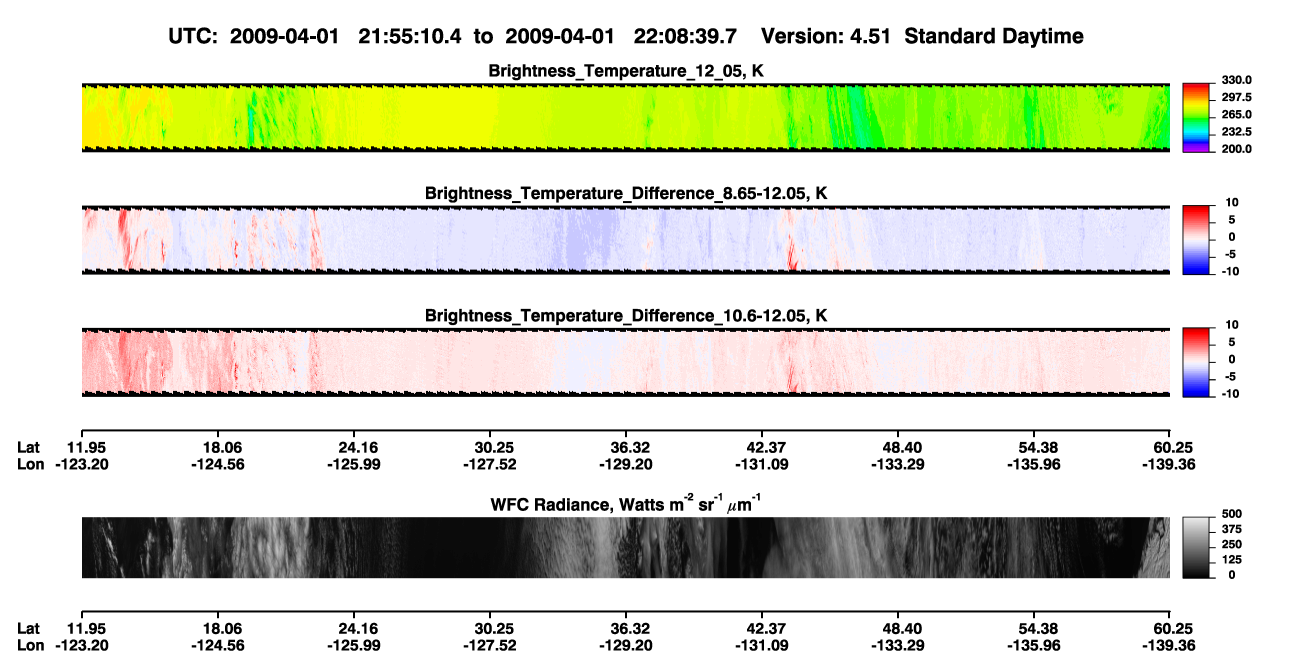Click the 10 tick of the 10.6-12.05 colorbar
Screen dimensions: 1300x667
1231,326
